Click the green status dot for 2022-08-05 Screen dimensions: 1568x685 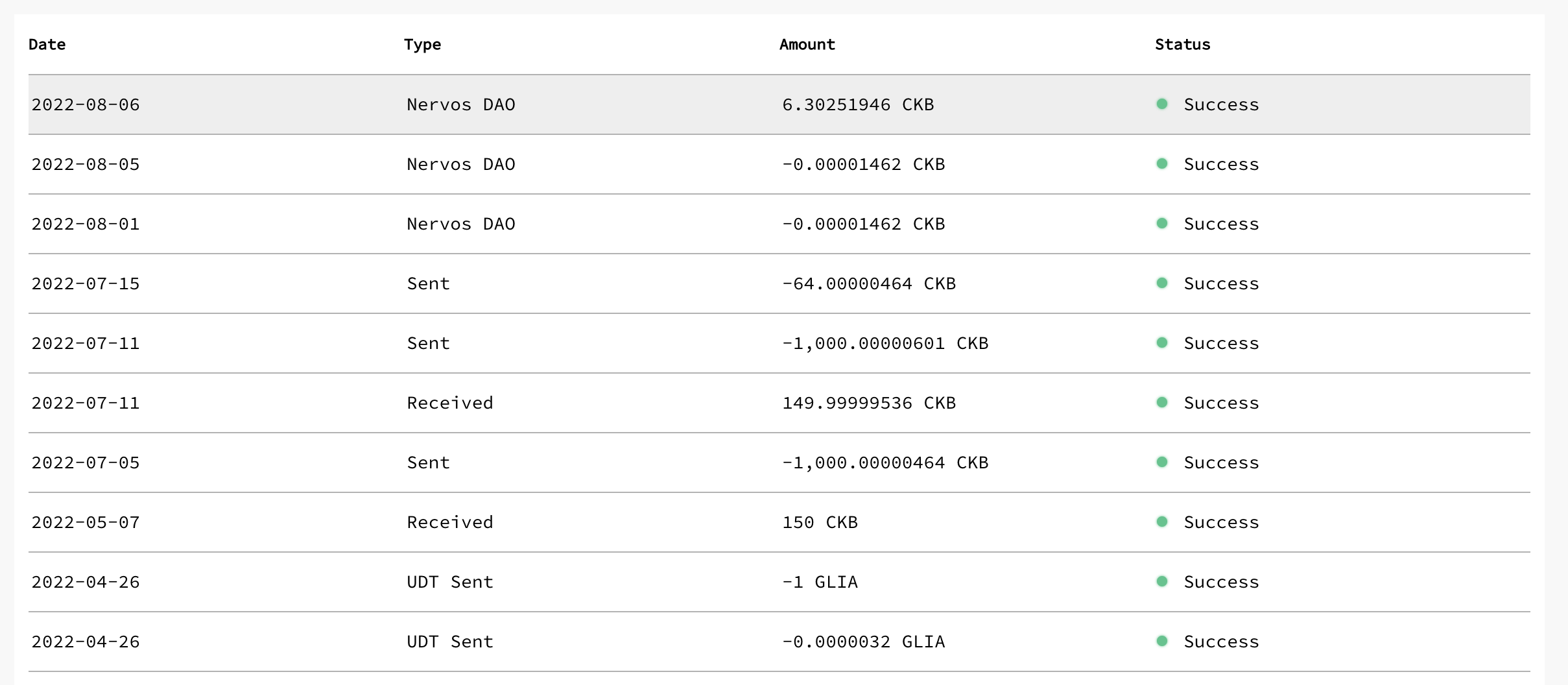pyautogui.click(x=1162, y=163)
